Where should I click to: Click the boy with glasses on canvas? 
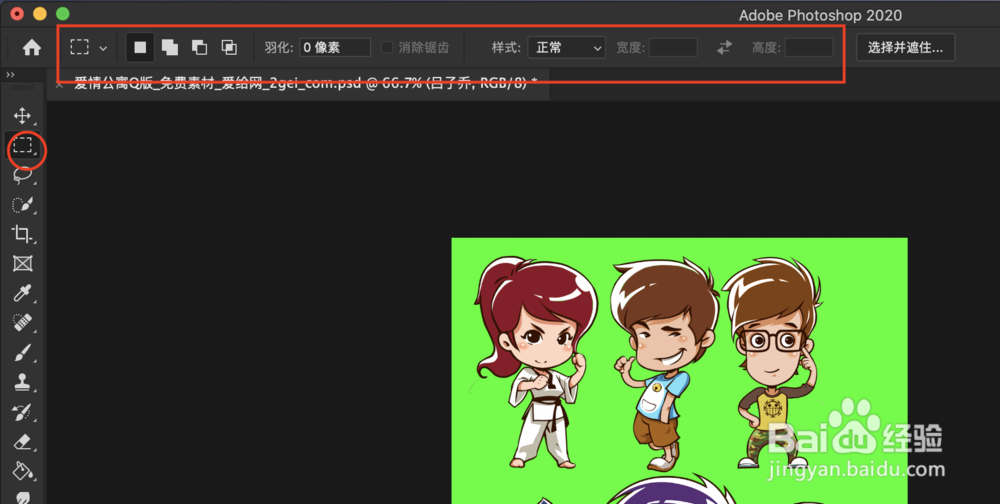click(x=775, y=362)
